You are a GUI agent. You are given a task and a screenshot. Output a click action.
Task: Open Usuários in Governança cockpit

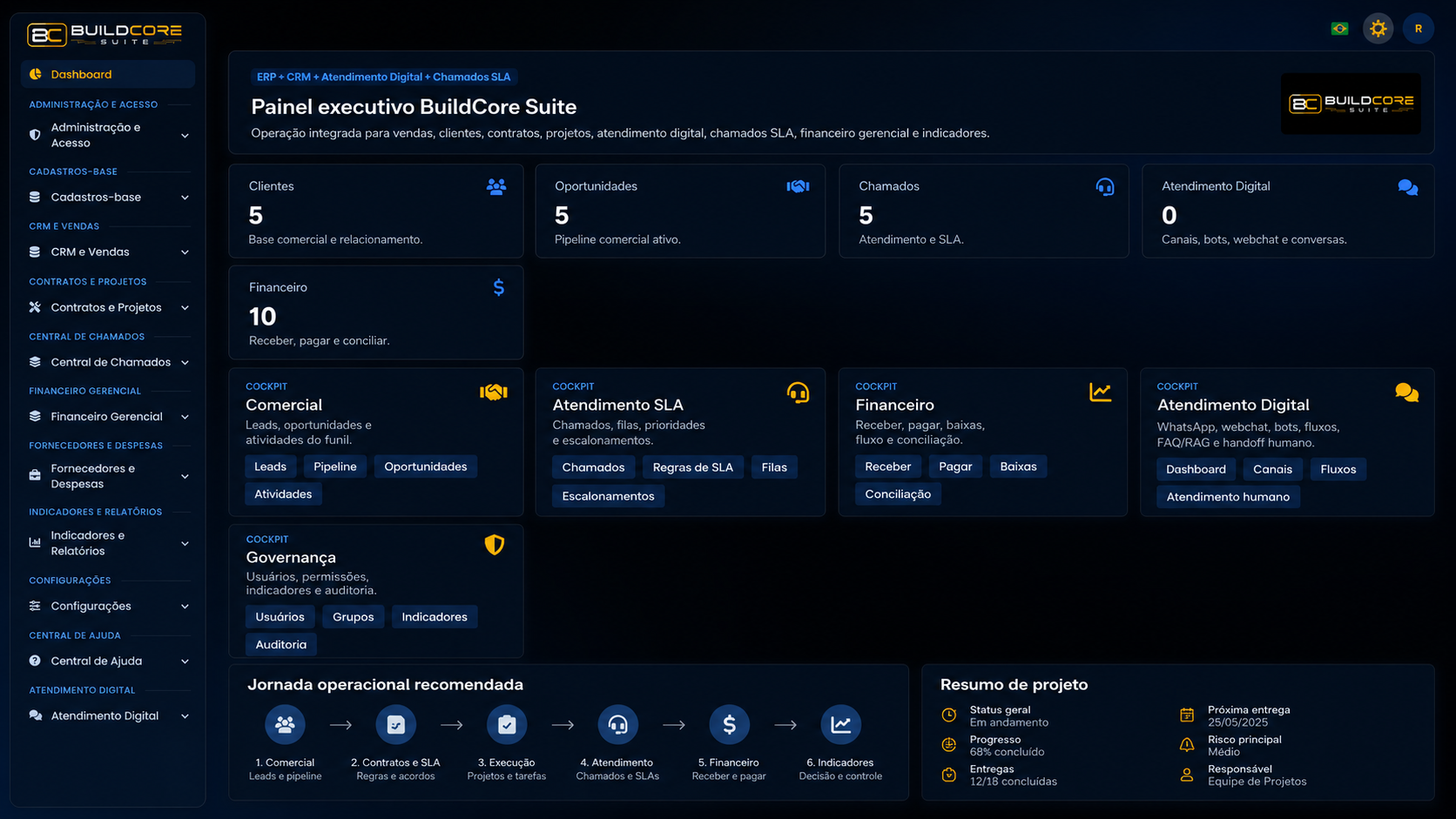[x=280, y=617]
